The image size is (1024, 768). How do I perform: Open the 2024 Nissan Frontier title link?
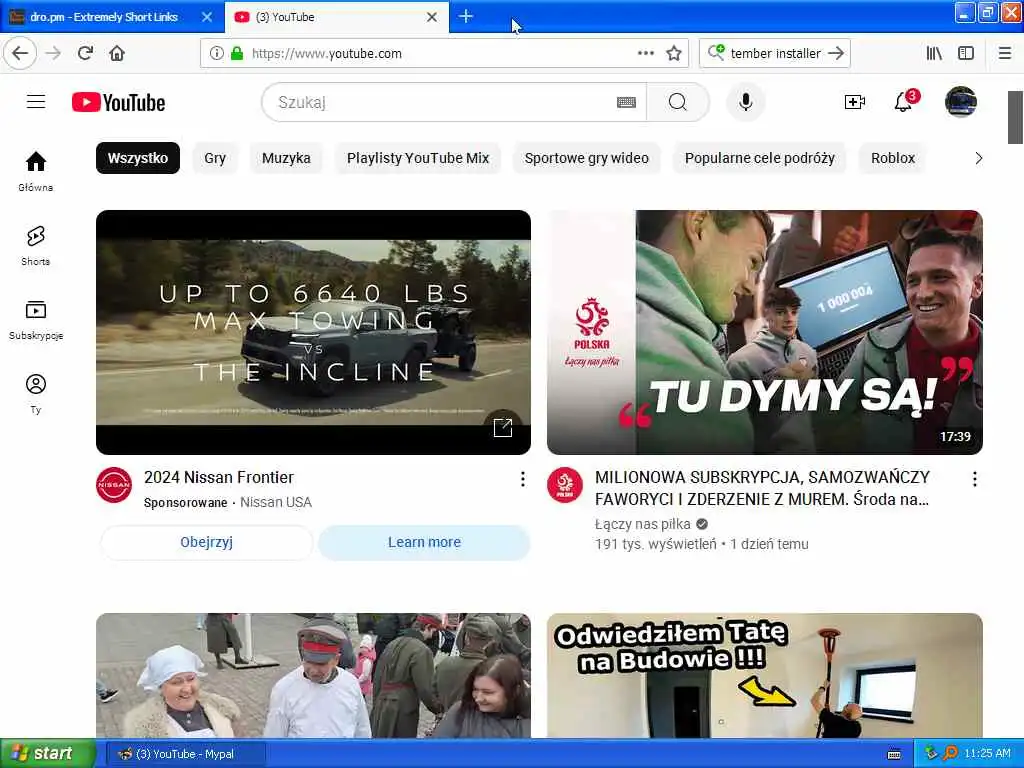(219, 477)
